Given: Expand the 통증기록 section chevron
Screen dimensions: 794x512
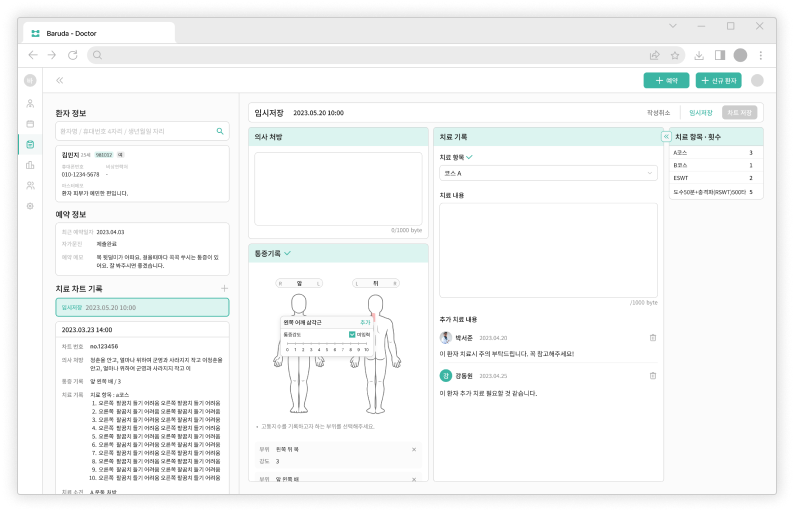Looking at the screenshot, I should click(288, 253).
